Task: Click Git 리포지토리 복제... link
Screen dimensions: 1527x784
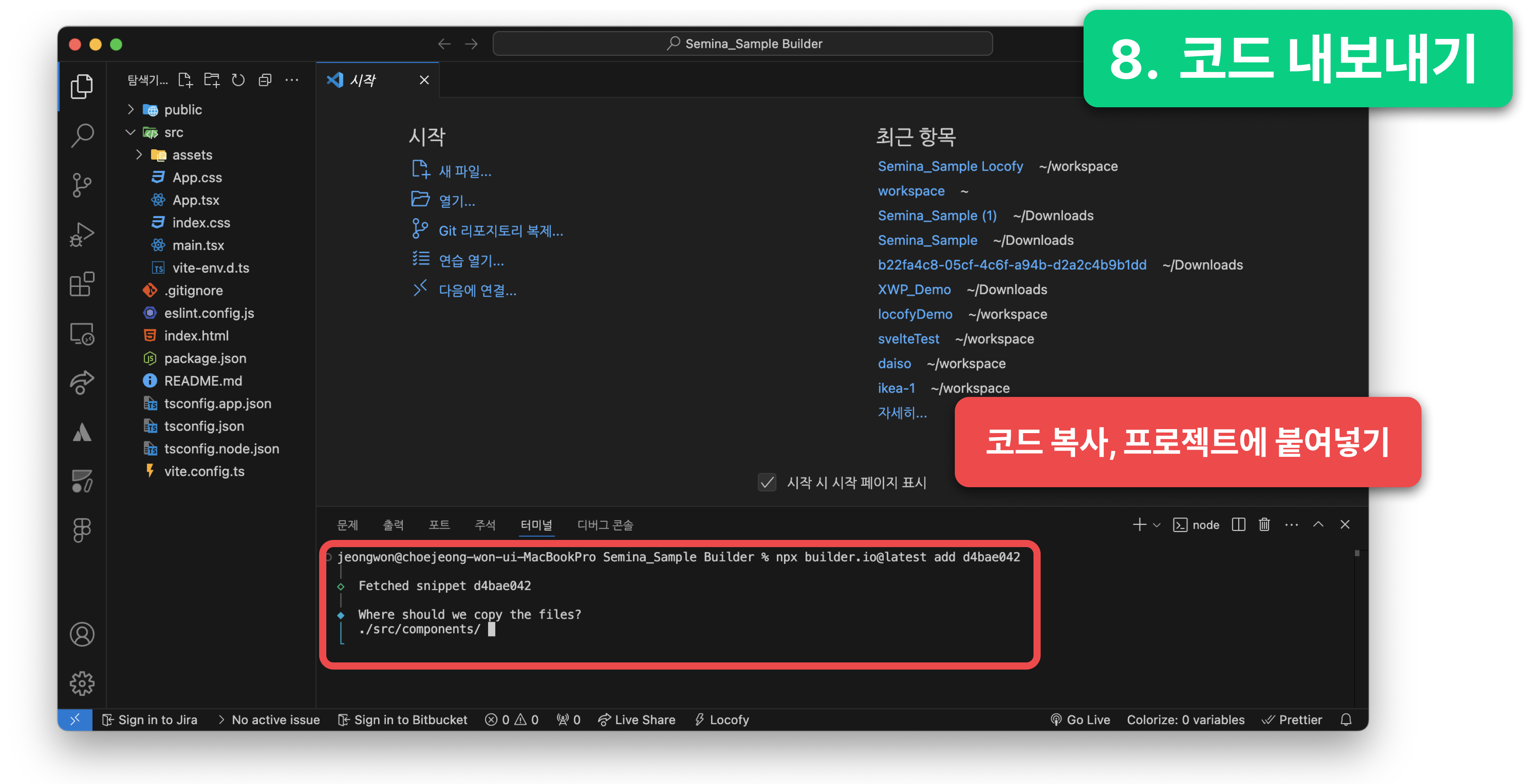Action: [x=501, y=231]
